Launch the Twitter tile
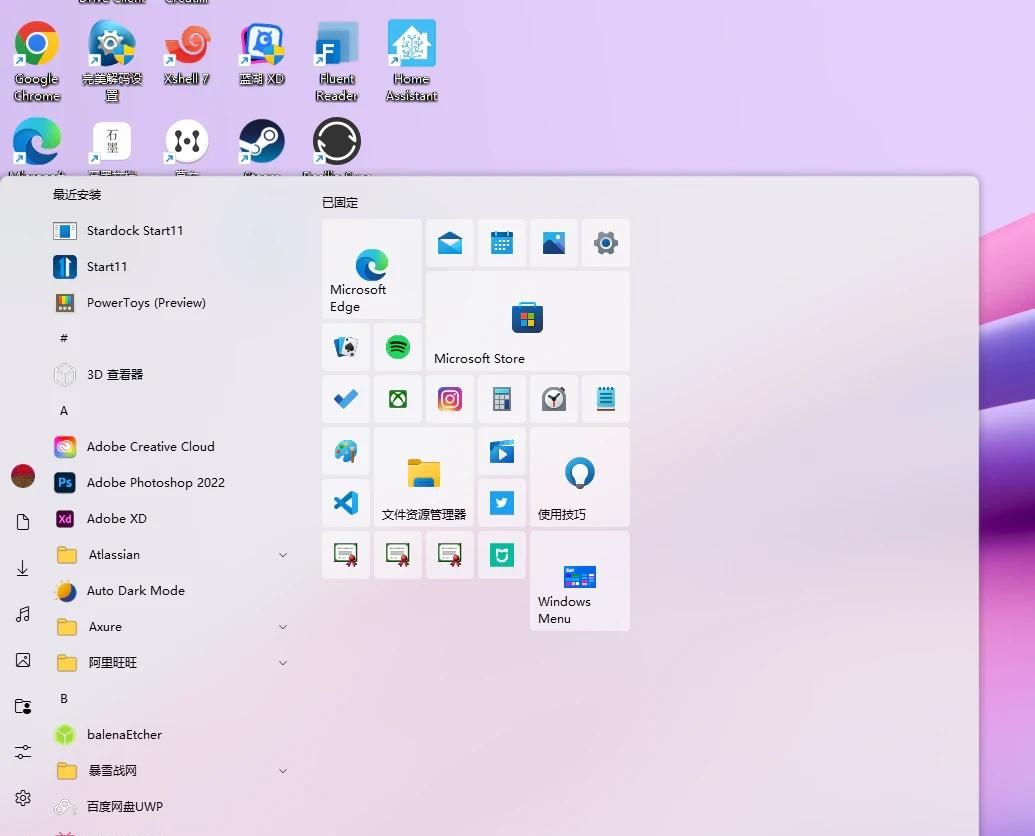The height and width of the screenshot is (836, 1035). click(x=502, y=503)
